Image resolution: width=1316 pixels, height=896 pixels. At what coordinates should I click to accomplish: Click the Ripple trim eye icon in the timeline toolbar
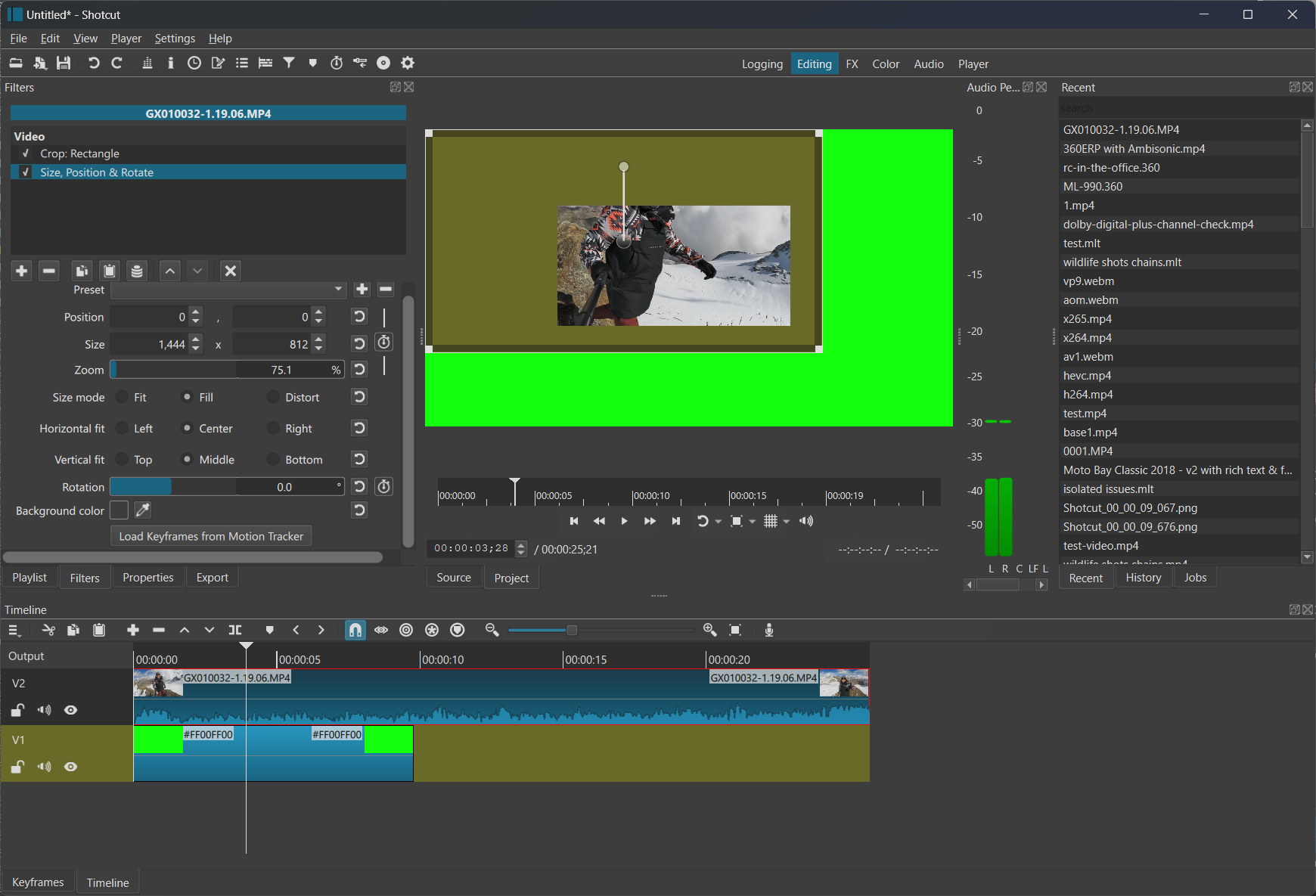pyautogui.click(x=380, y=630)
